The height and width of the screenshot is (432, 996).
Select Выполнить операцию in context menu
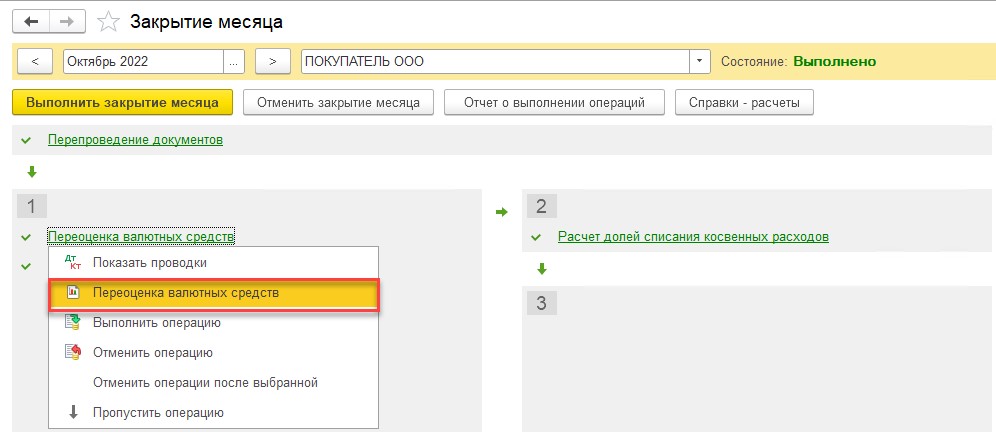pos(213,323)
